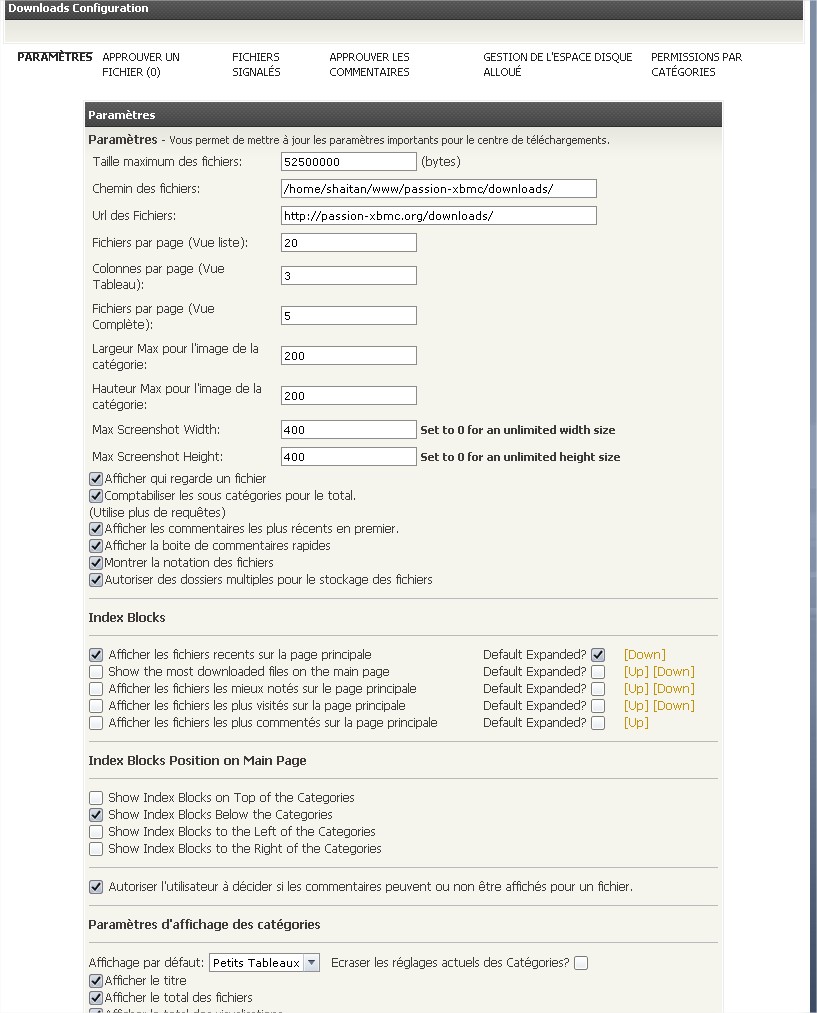This screenshot has width=817, height=1013.
Task: Click the Taille maximum des fichiers field
Action: pos(349,162)
